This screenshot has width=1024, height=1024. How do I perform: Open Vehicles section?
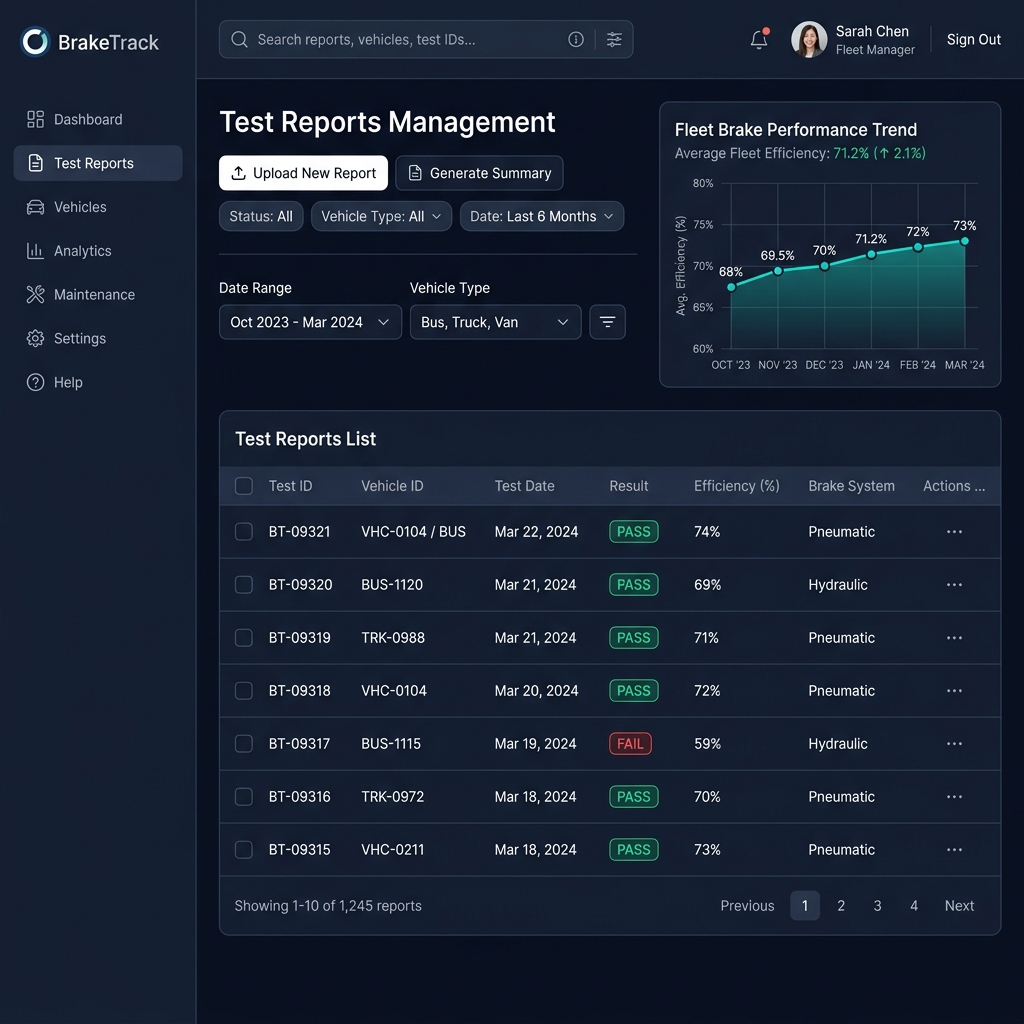point(98,207)
